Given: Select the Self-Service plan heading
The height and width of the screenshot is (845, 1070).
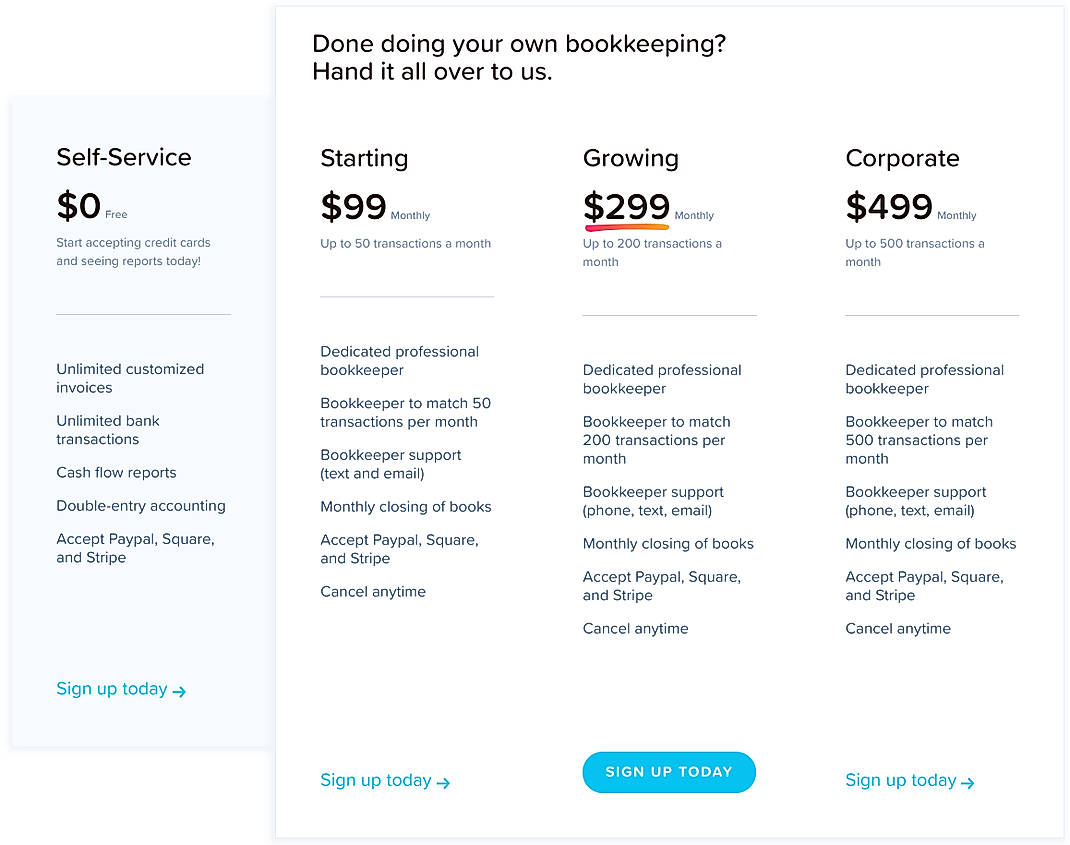Looking at the screenshot, I should coord(123,157).
